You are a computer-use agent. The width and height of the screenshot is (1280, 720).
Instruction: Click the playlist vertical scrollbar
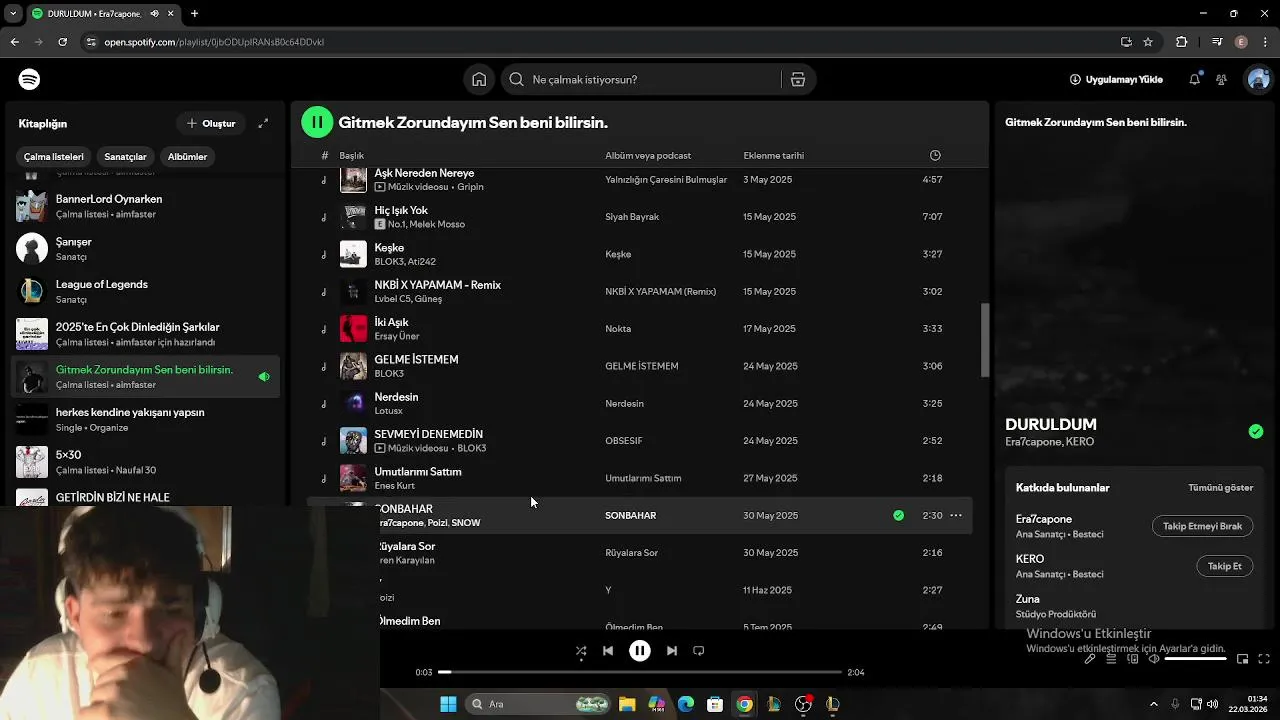click(984, 340)
